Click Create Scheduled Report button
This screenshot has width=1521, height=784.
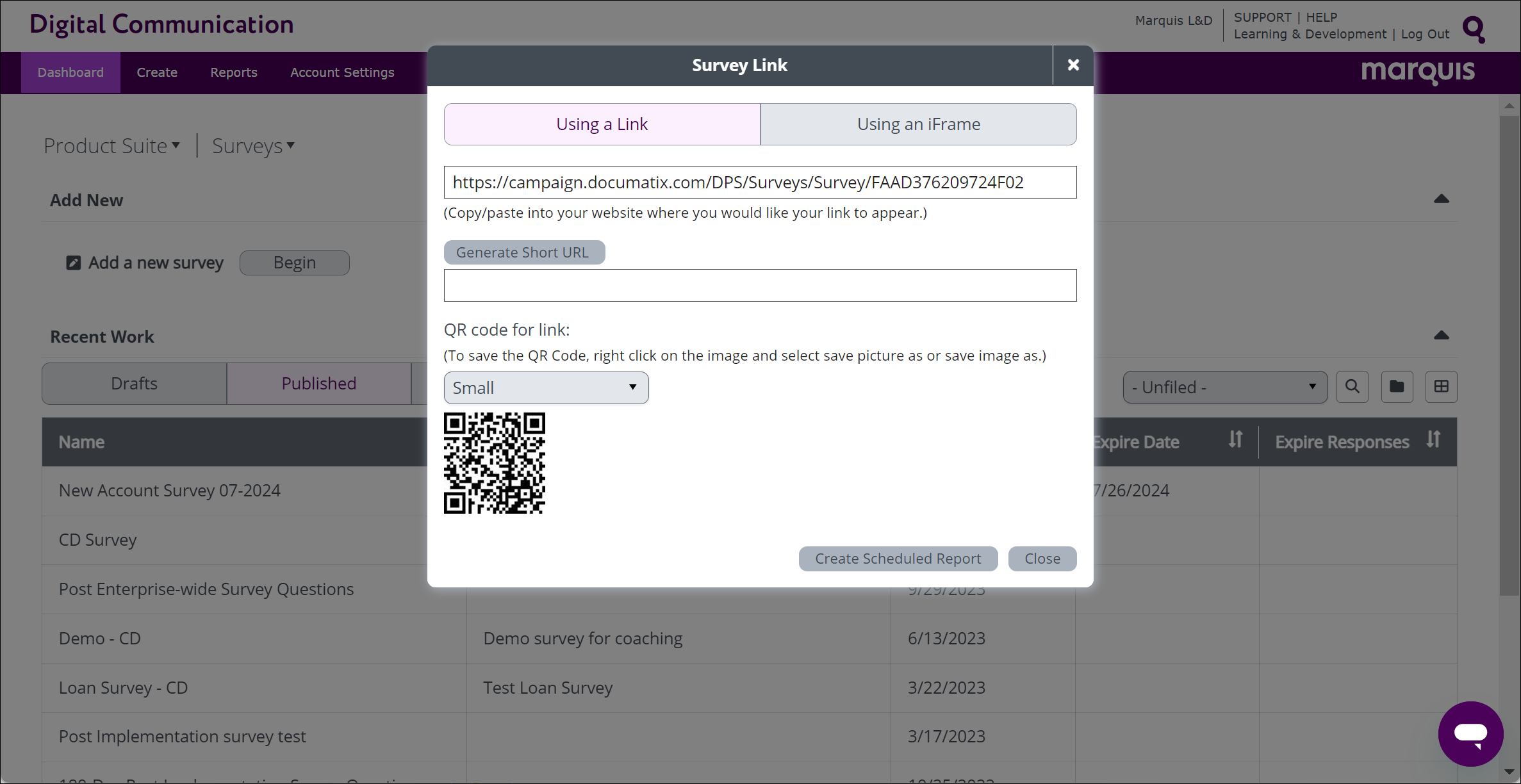point(898,559)
